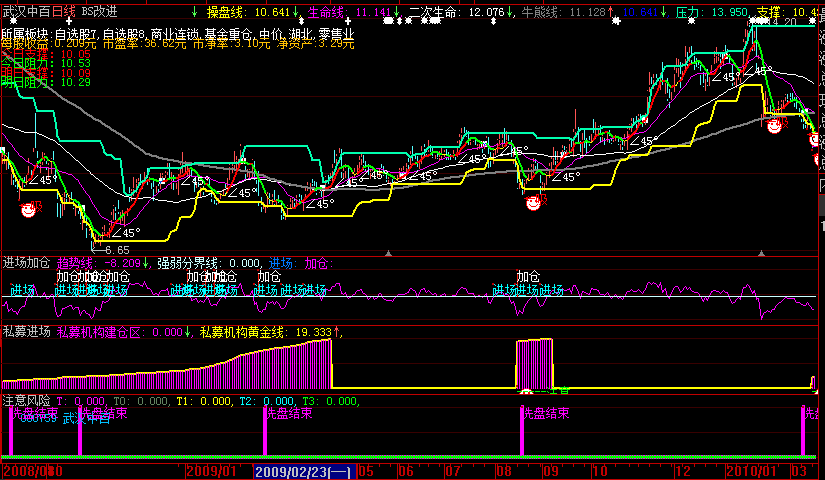The height and width of the screenshot is (480, 825).
Task: Click the 洗盘结束 signal near September 2009
Action: pyautogui.click(x=545, y=411)
